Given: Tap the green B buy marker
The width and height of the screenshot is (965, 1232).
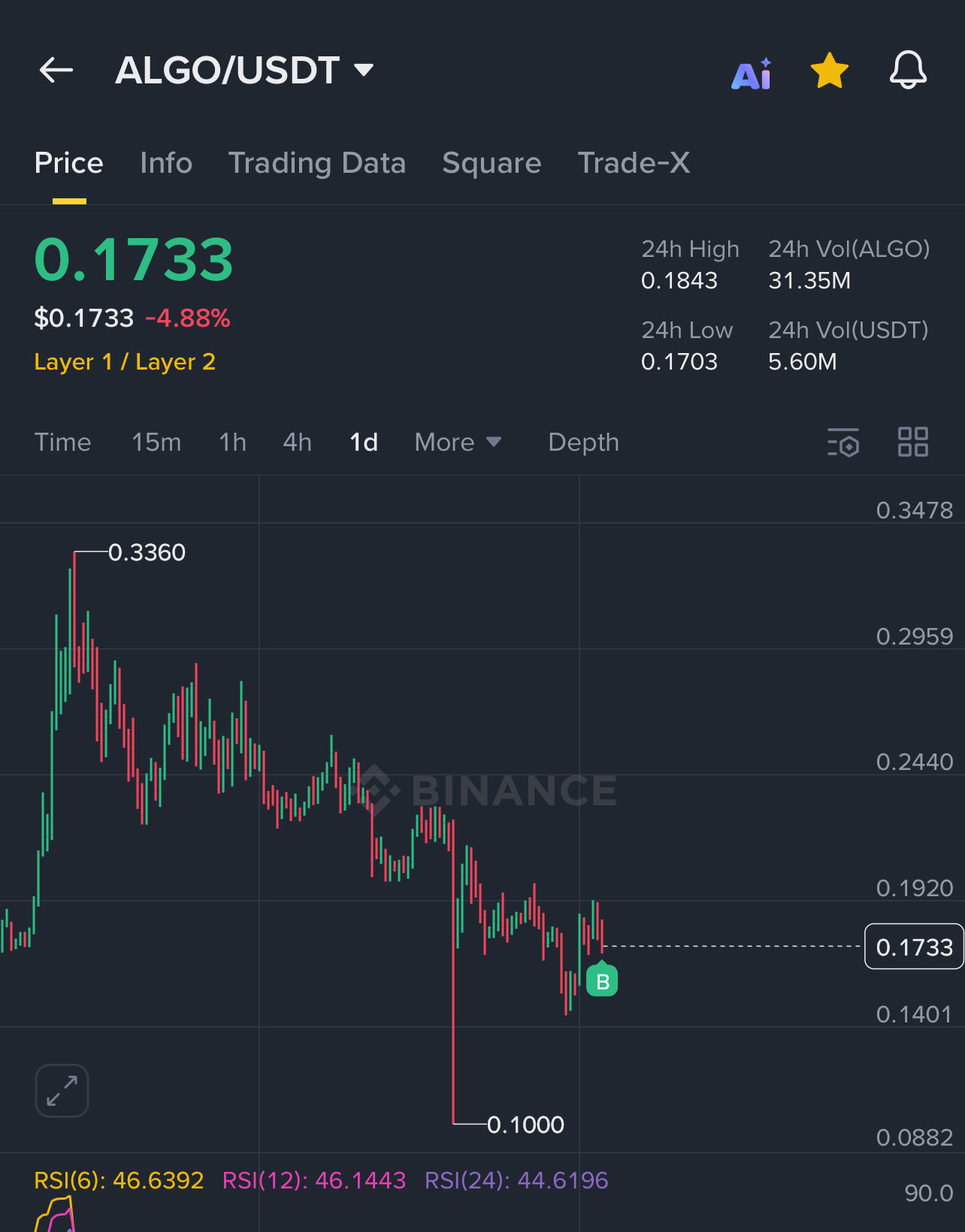Looking at the screenshot, I should [602, 981].
